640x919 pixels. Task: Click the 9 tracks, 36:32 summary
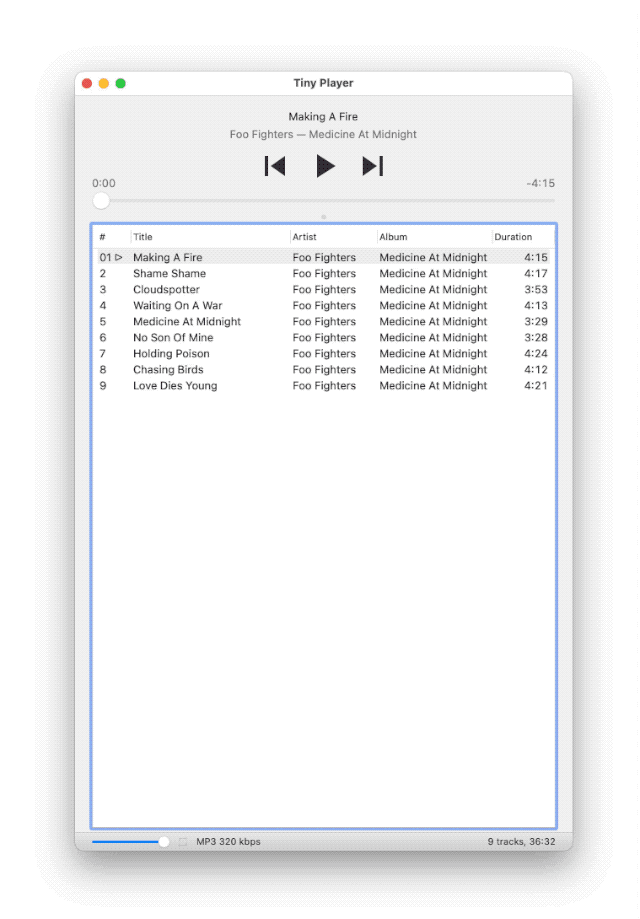pos(521,842)
